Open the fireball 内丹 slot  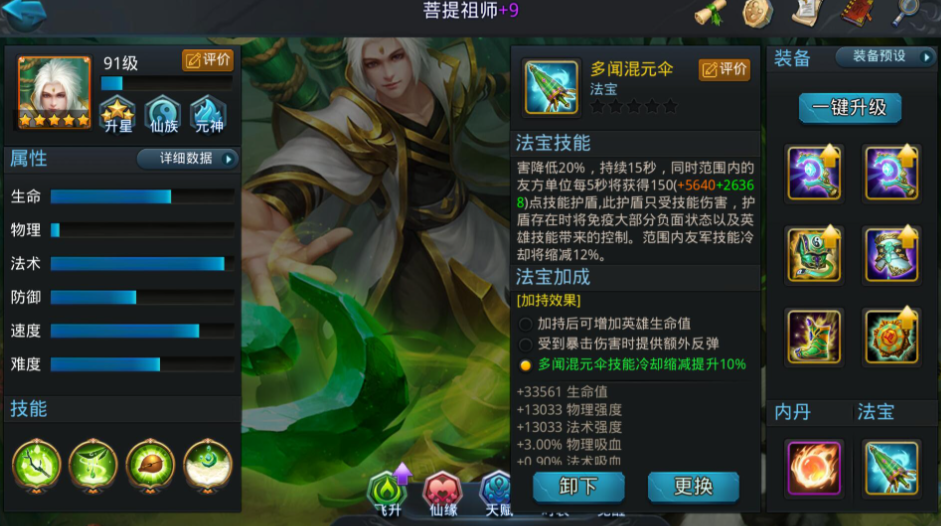coord(814,468)
